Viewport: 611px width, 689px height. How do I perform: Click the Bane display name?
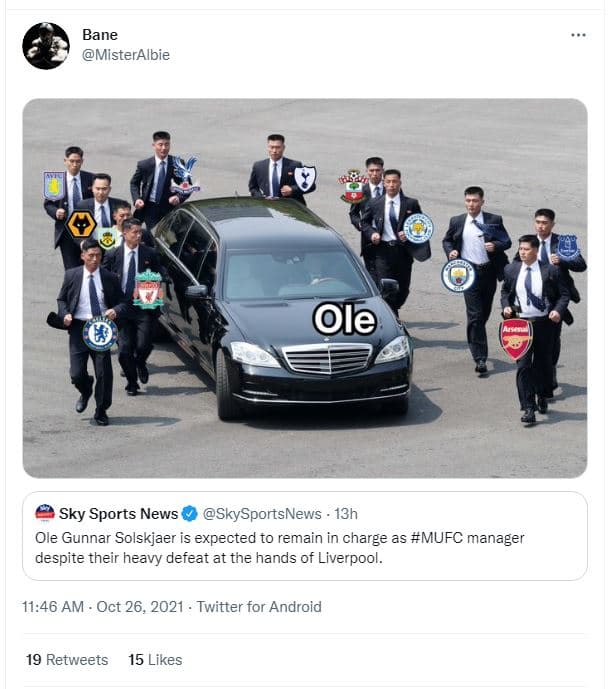click(100, 35)
